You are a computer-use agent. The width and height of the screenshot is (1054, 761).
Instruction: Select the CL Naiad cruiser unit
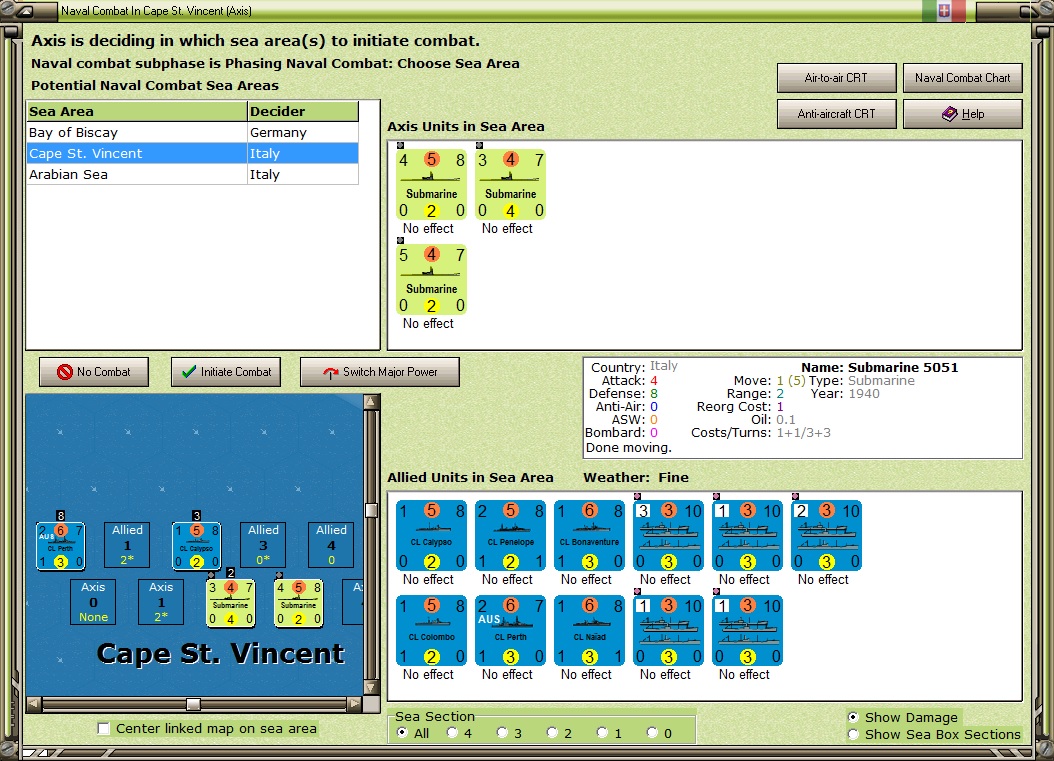click(x=589, y=631)
